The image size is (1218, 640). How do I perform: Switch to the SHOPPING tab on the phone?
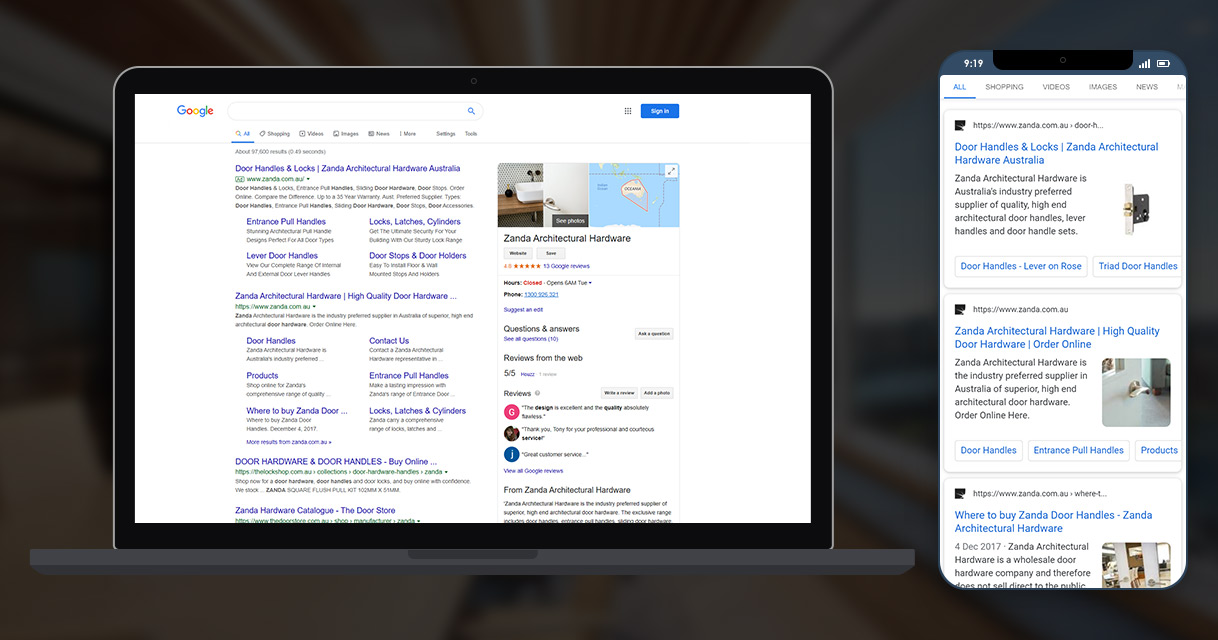pyautogui.click(x=1004, y=87)
